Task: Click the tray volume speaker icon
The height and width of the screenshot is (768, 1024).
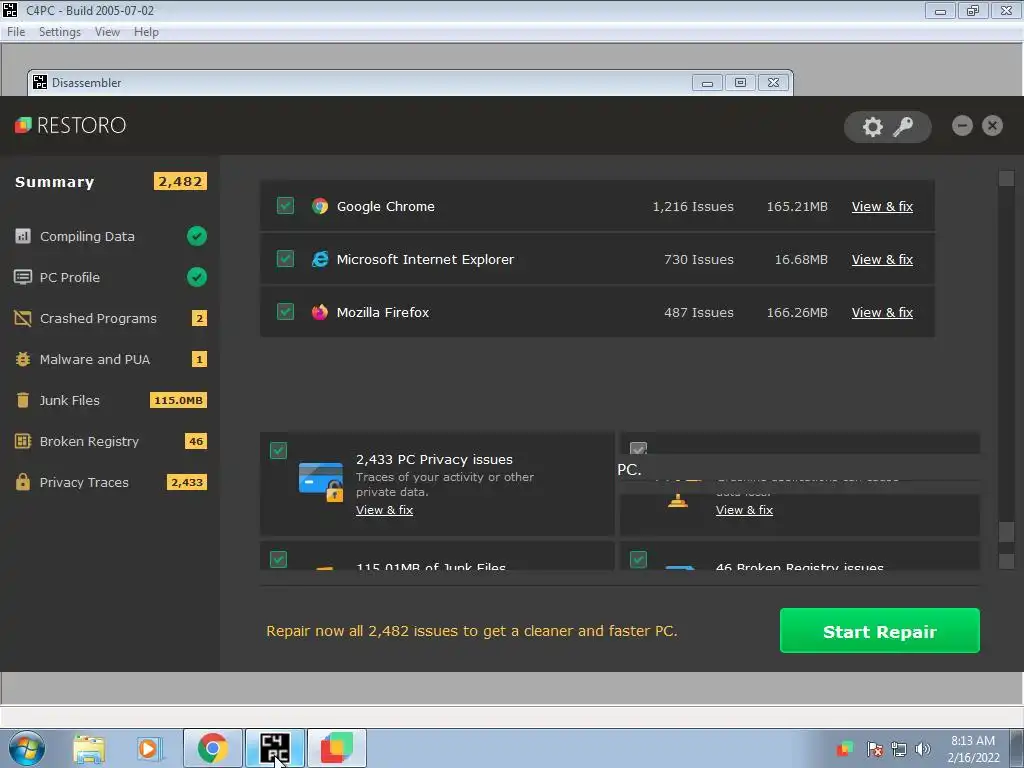Action: tap(923, 749)
